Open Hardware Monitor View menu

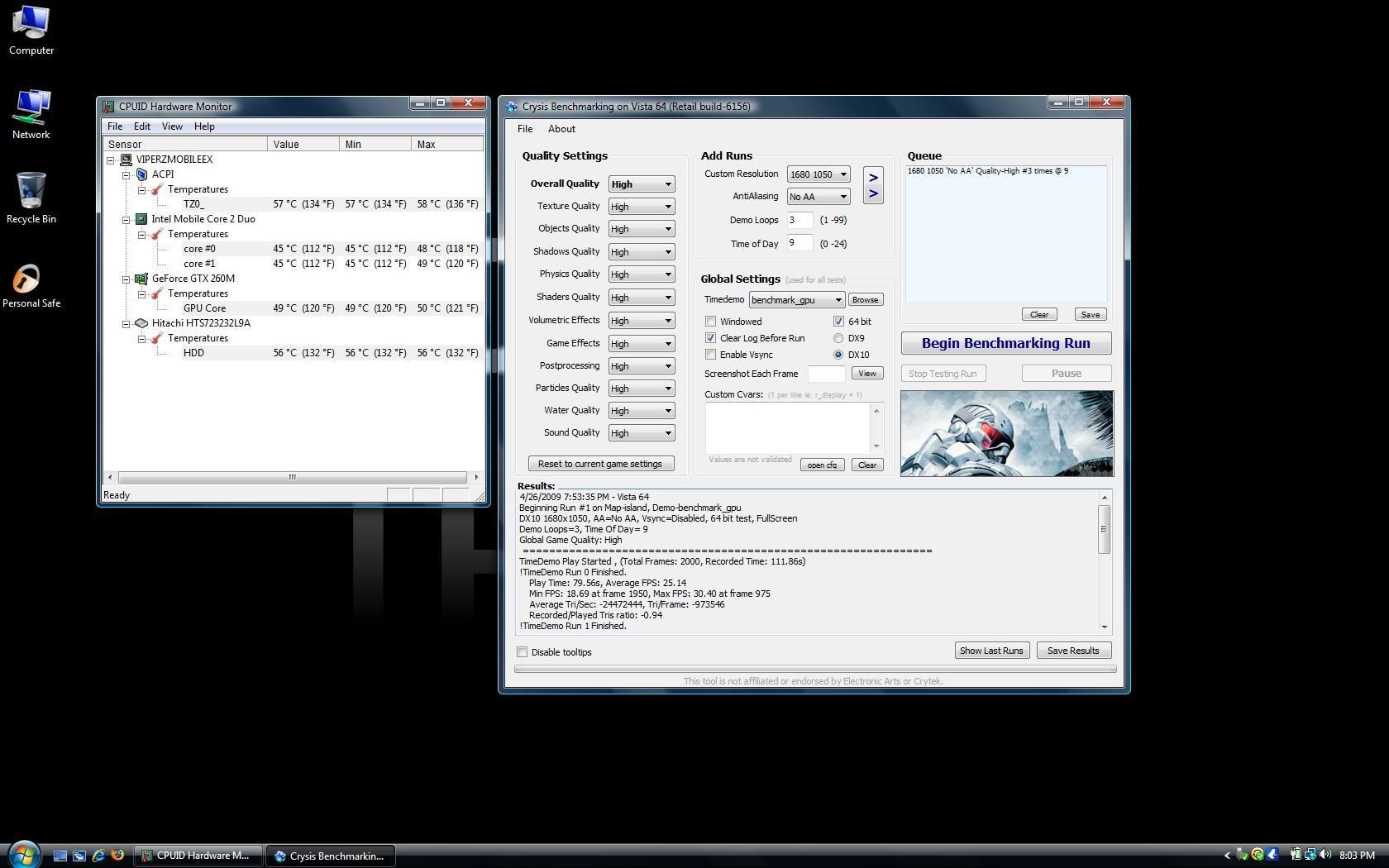click(x=172, y=126)
